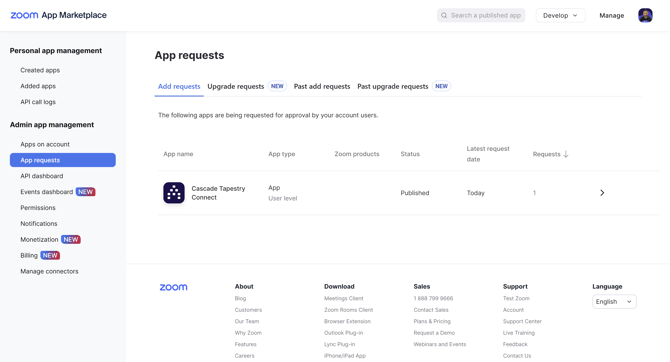This screenshot has width=670, height=362.
Task: Expand the Develop dropdown
Action: 560,15
